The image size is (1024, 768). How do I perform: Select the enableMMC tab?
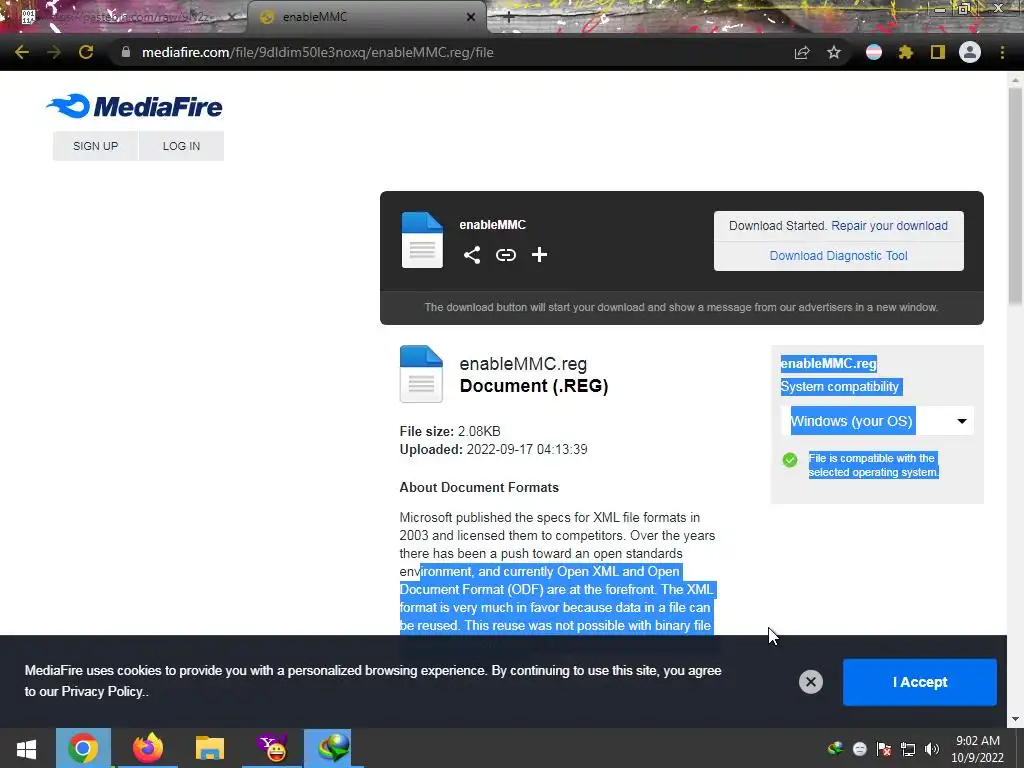click(x=366, y=17)
